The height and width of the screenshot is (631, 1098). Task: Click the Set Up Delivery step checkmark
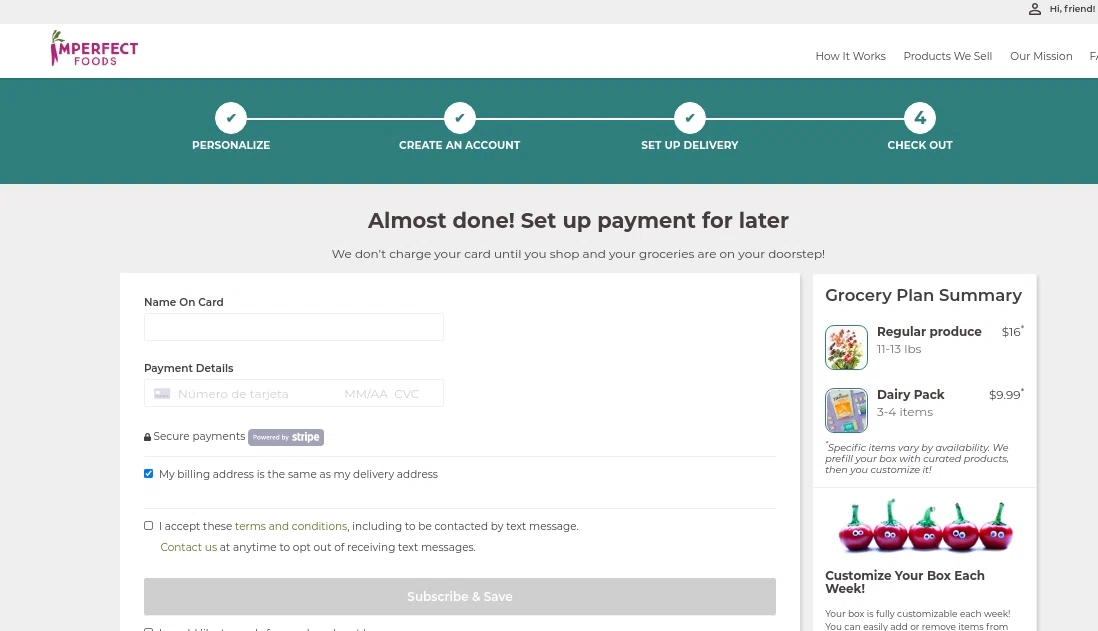pyautogui.click(x=690, y=118)
